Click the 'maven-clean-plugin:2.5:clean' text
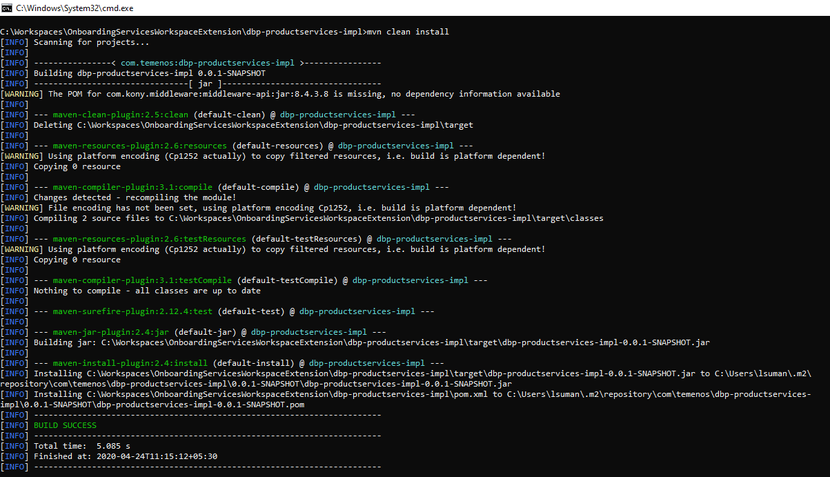 109,114
